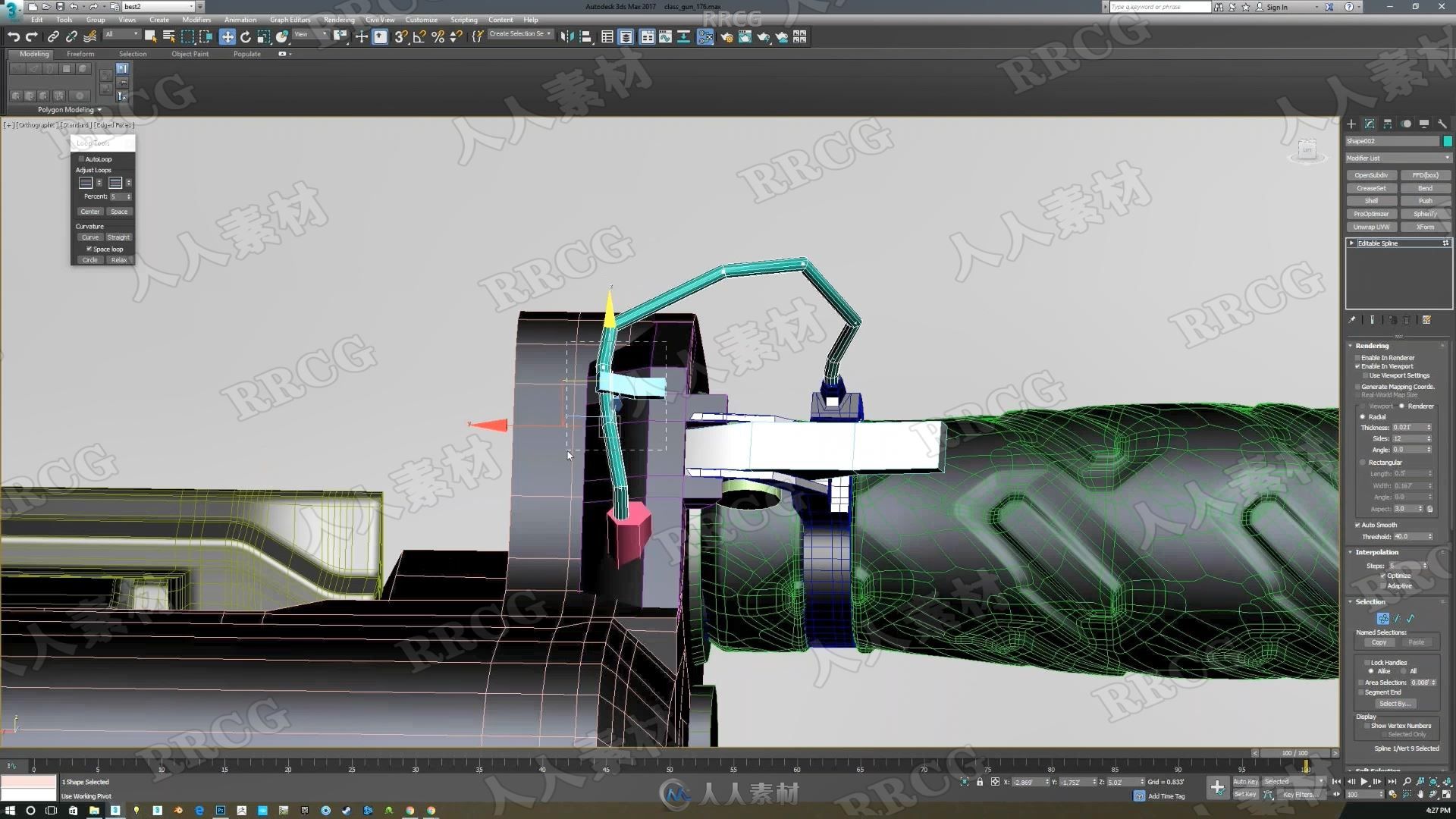
Task: Click the time slider at 100 / 100
Action: click(1294, 753)
